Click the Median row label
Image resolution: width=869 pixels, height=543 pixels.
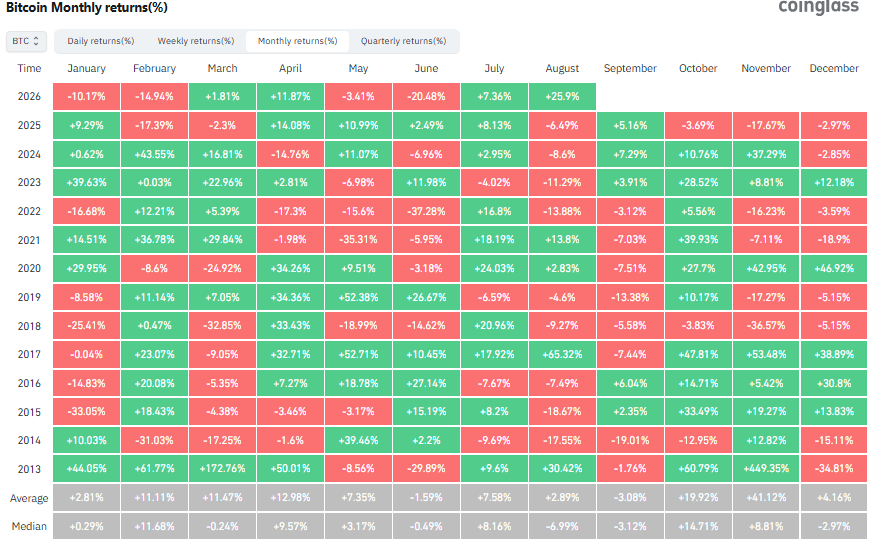tap(29, 526)
